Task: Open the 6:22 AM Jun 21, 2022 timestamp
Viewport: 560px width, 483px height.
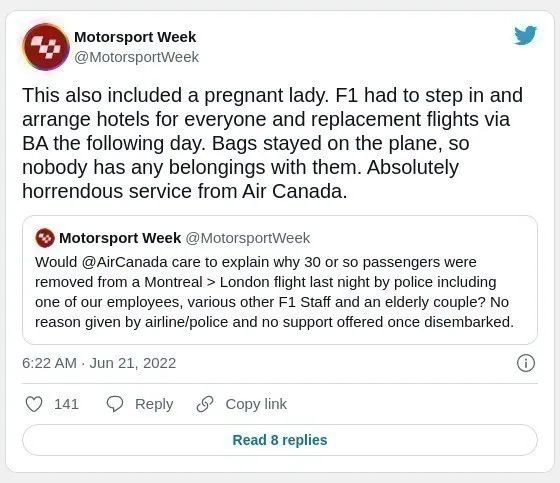Action: click(x=99, y=363)
